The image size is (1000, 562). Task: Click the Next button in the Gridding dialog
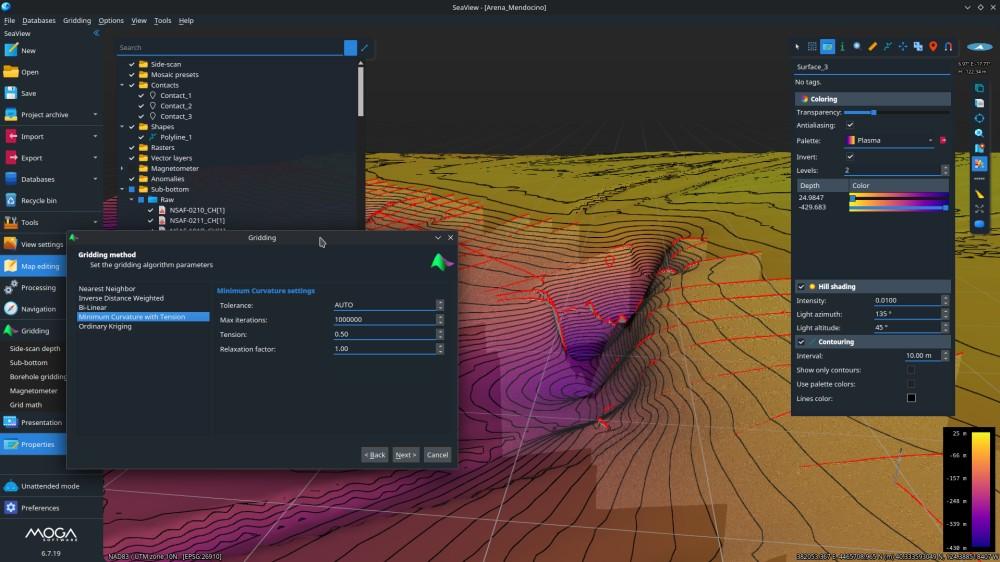click(406, 455)
